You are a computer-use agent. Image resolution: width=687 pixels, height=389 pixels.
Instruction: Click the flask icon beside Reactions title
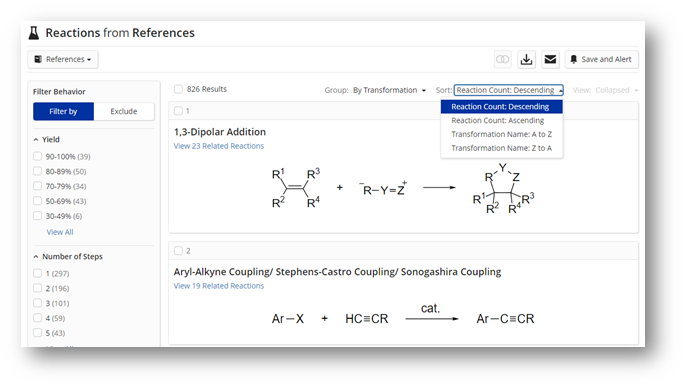tap(34, 33)
